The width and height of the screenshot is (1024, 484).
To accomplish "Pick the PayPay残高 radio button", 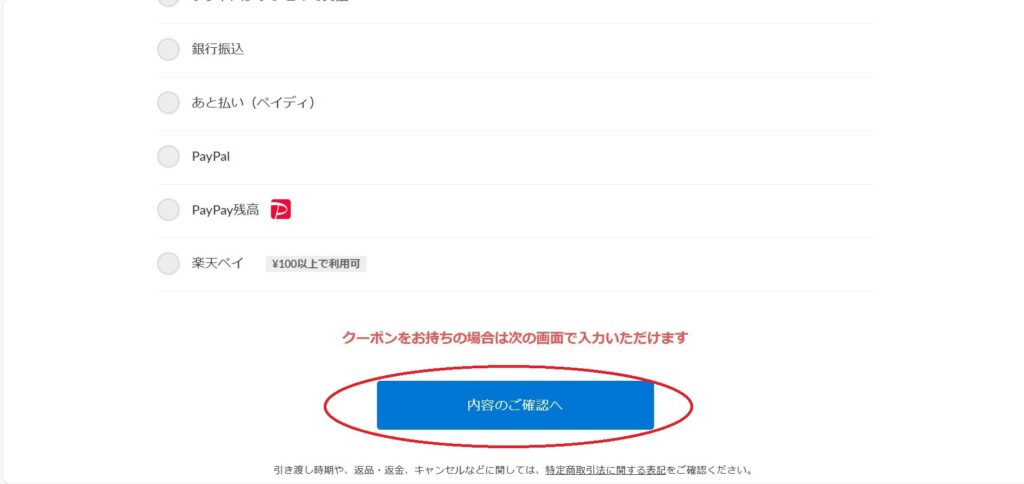I will [168, 210].
